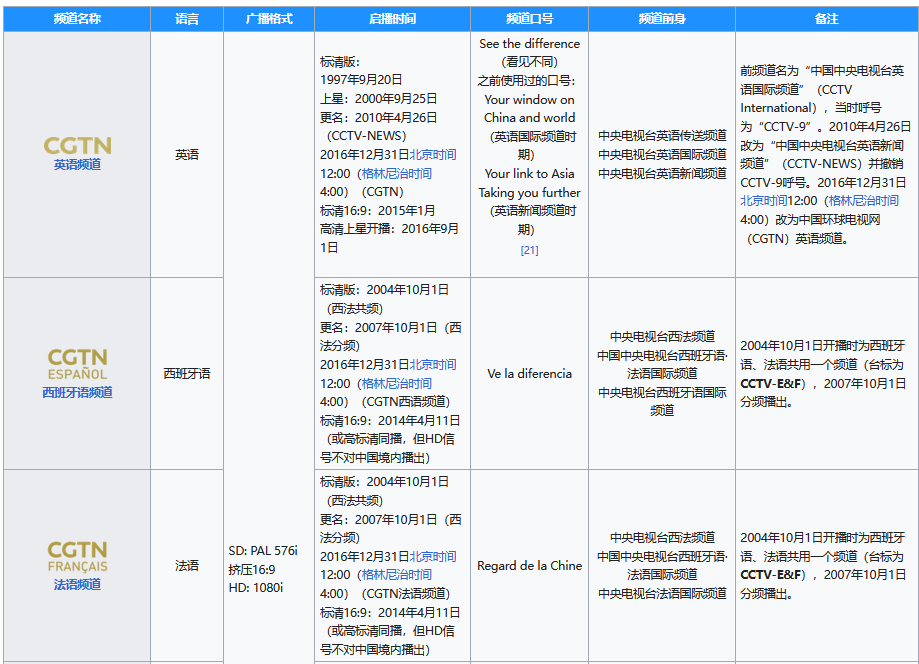Click the slogan Regard de la Chine

tap(529, 566)
